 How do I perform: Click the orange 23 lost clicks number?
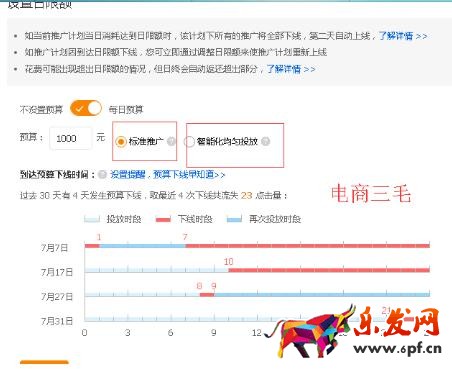[x=246, y=195]
